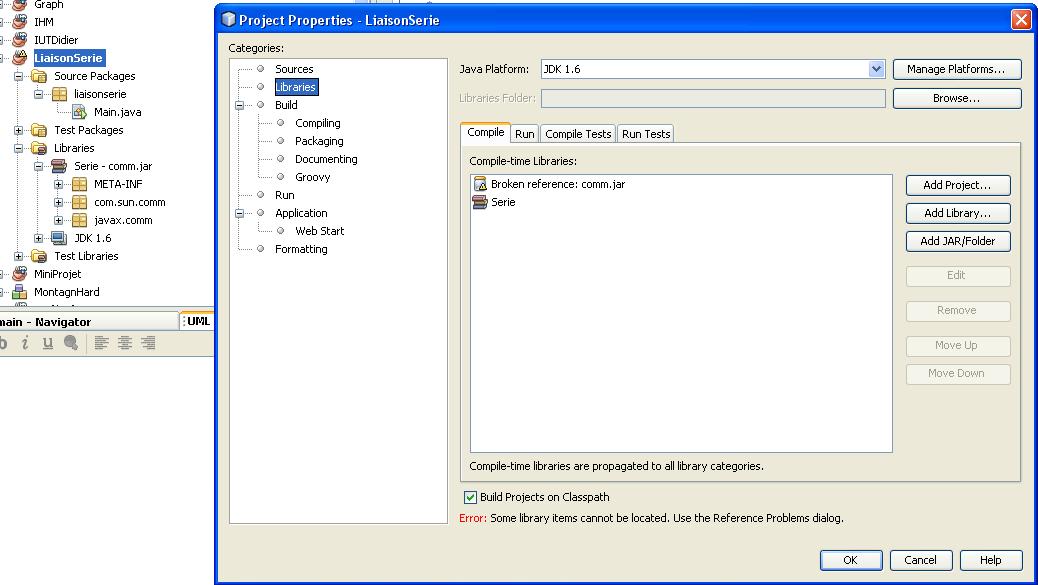This screenshot has height=585, width=1038.
Task: Select the Documenting category
Action: tap(326, 159)
